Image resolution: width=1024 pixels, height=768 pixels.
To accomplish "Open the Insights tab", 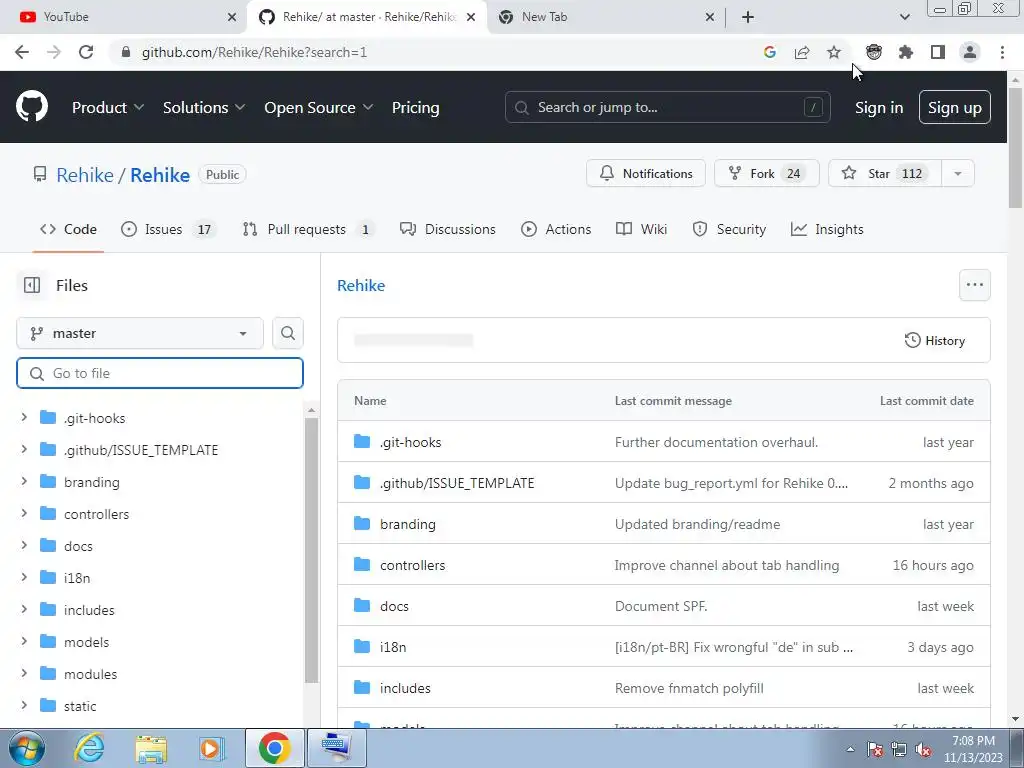I will point(827,229).
